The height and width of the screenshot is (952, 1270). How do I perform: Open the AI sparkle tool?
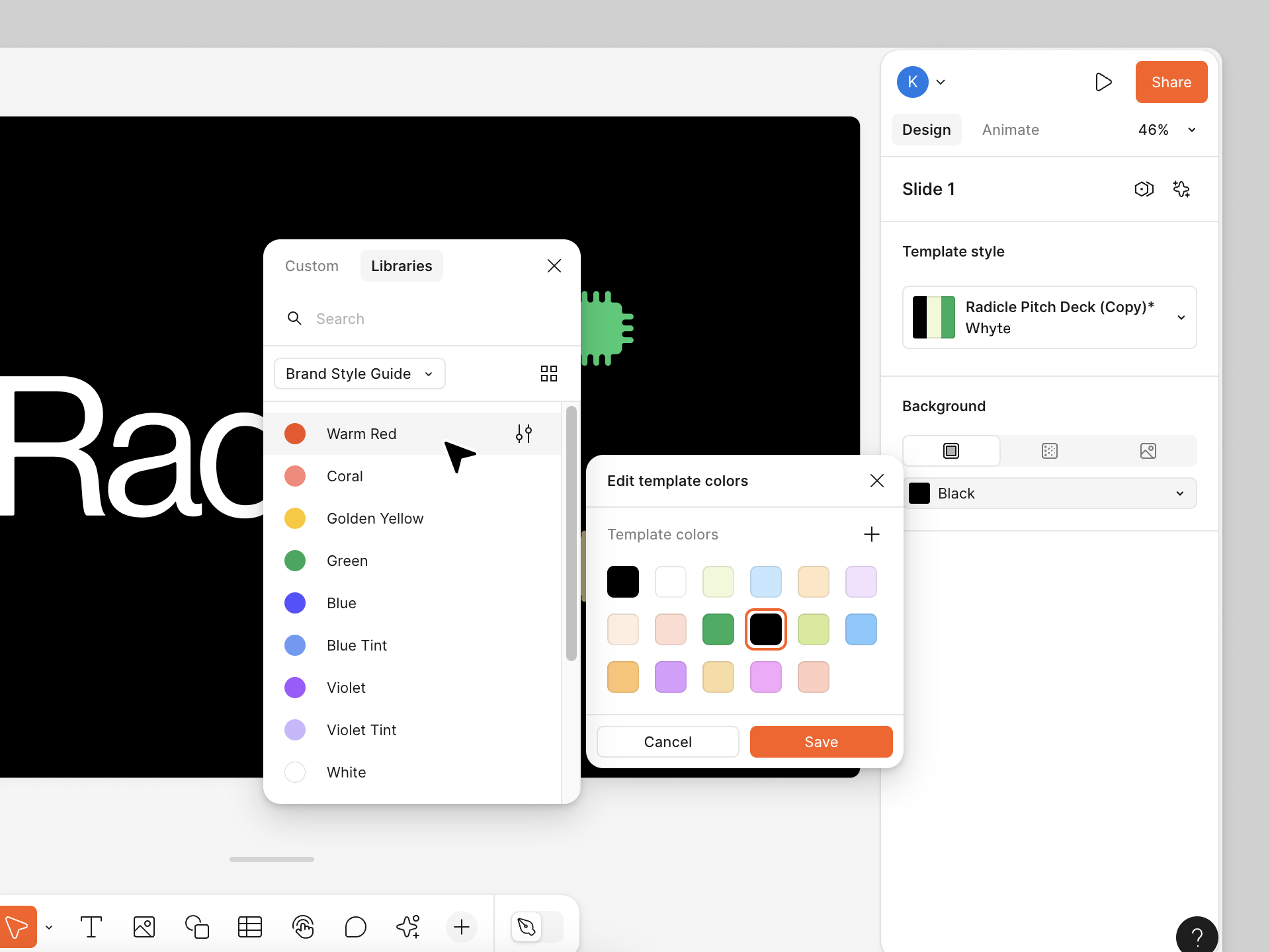(409, 927)
